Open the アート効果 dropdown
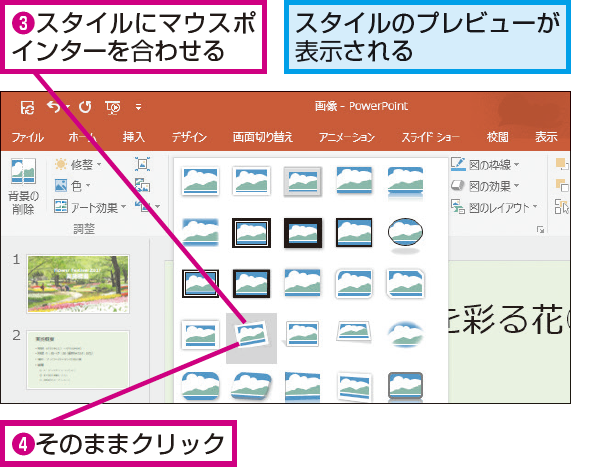This screenshot has width=600, height=467. click(x=90, y=207)
